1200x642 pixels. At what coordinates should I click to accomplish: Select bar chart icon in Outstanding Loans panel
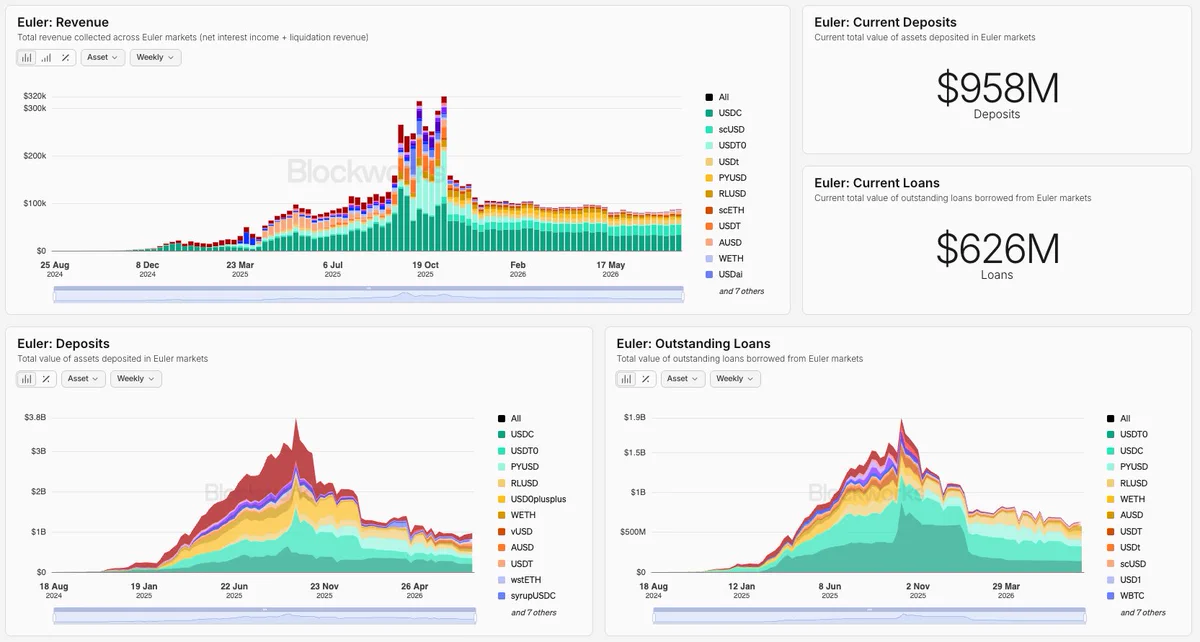click(627, 379)
